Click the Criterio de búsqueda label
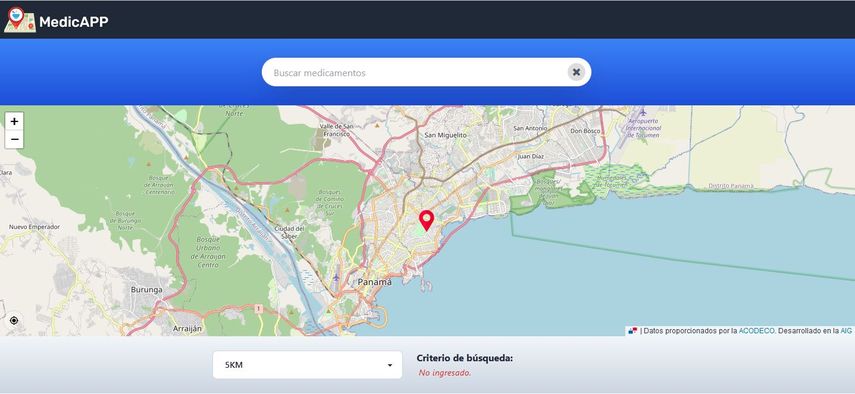855x394 pixels. [x=465, y=358]
